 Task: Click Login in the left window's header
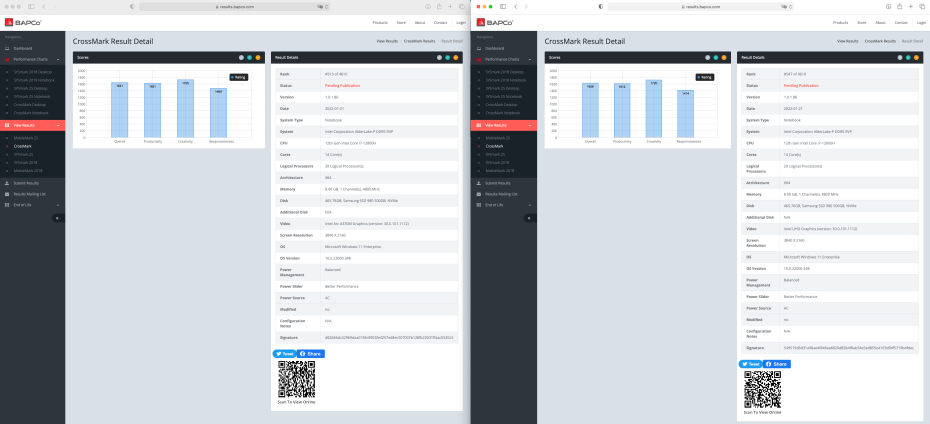click(461, 23)
